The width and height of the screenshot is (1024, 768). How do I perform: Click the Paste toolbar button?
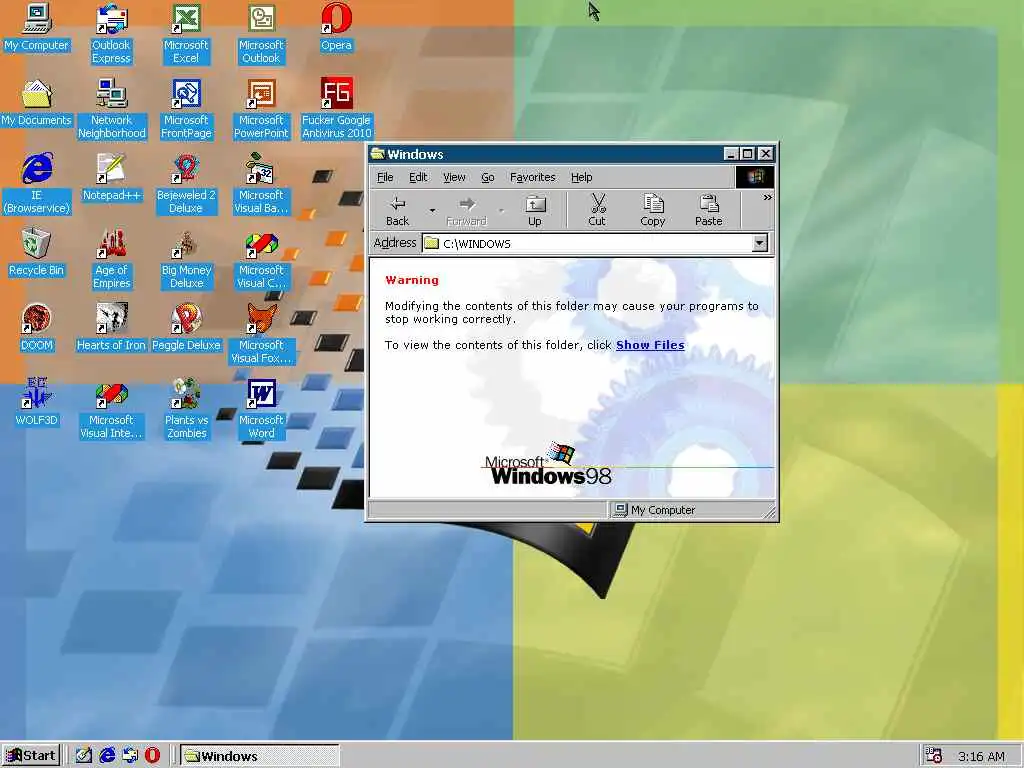tap(709, 210)
